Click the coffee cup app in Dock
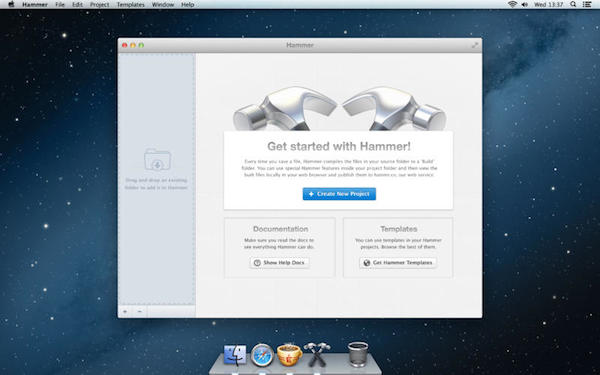Image resolution: width=600 pixels, height=375 pixels. pyautogui.click(x=289, y=354)
